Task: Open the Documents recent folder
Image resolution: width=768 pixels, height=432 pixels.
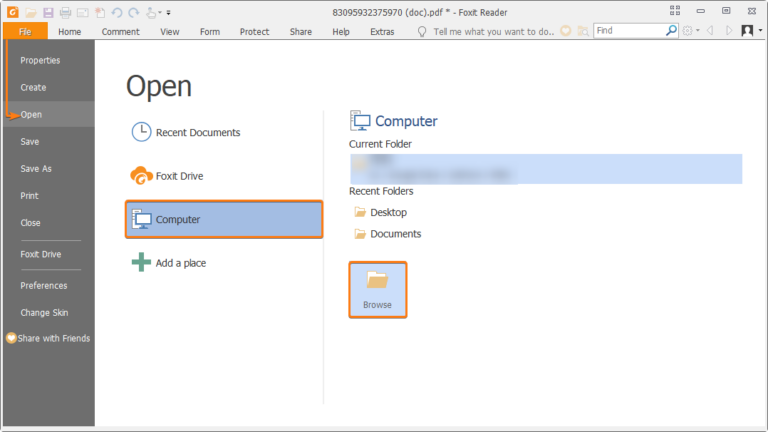Action: click(387, 234)
